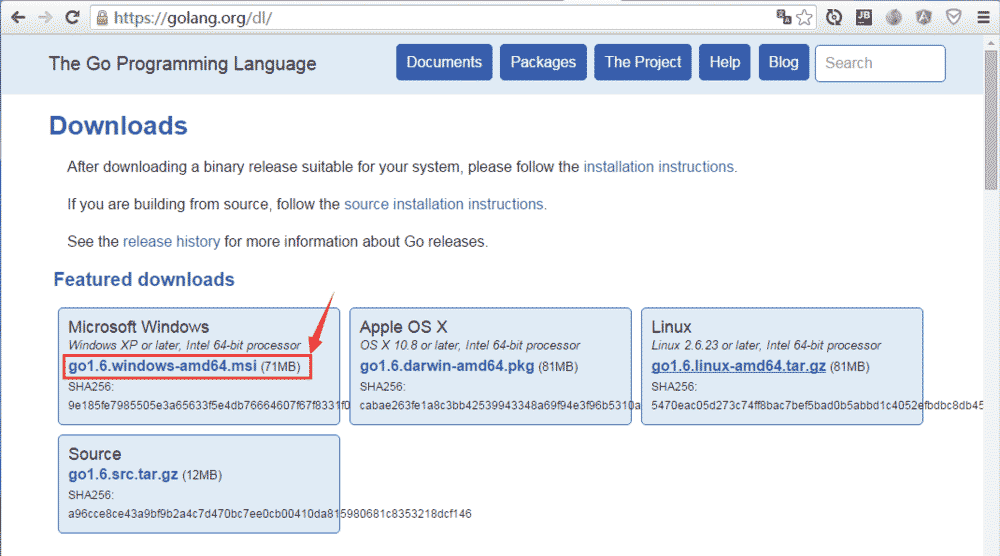
Task: Open the Blog menu button
Action: pyautogui.click(x=784, y=62)
